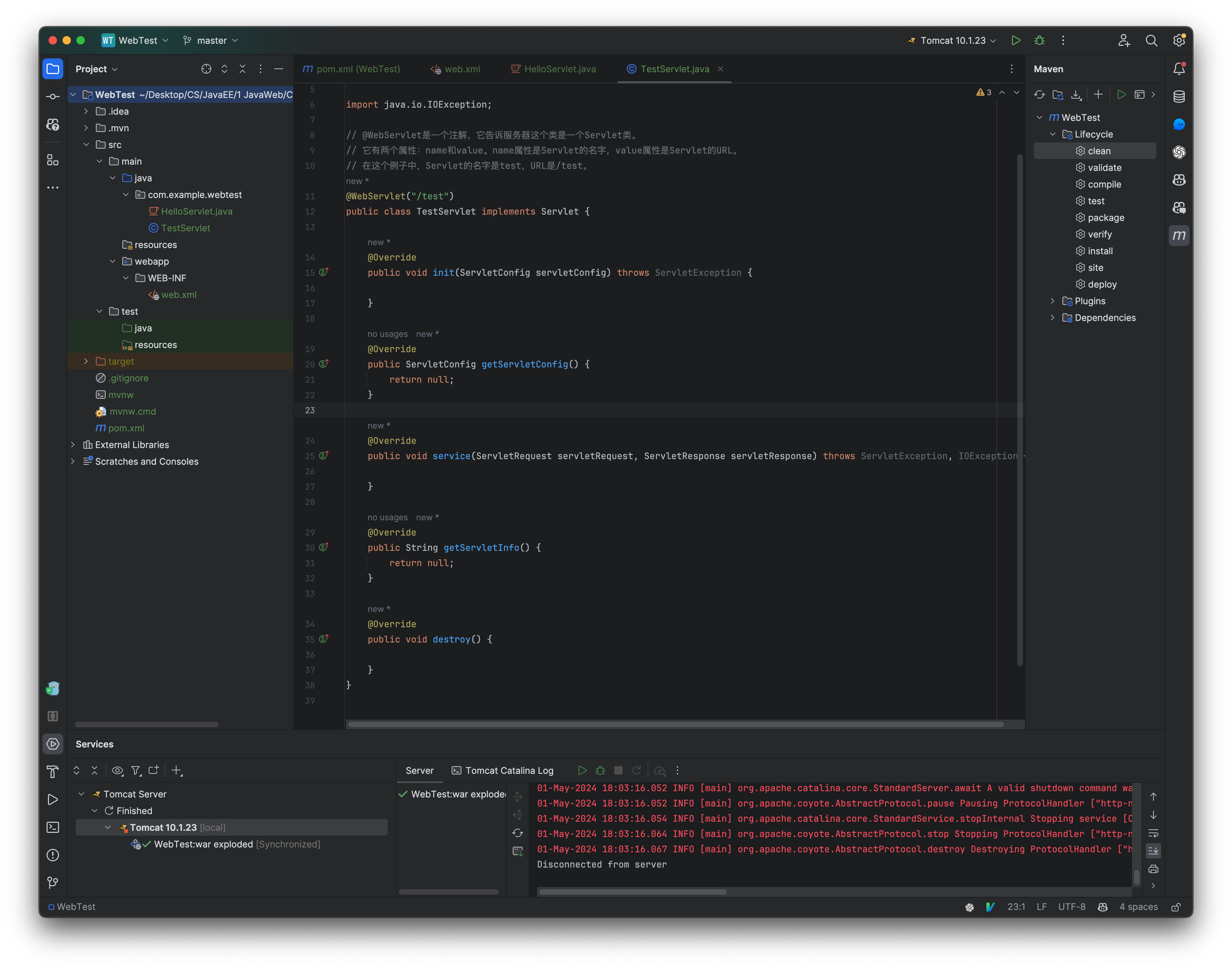Expand Maven Dependencies node
1232x969 pixels.
(1052, 318)
